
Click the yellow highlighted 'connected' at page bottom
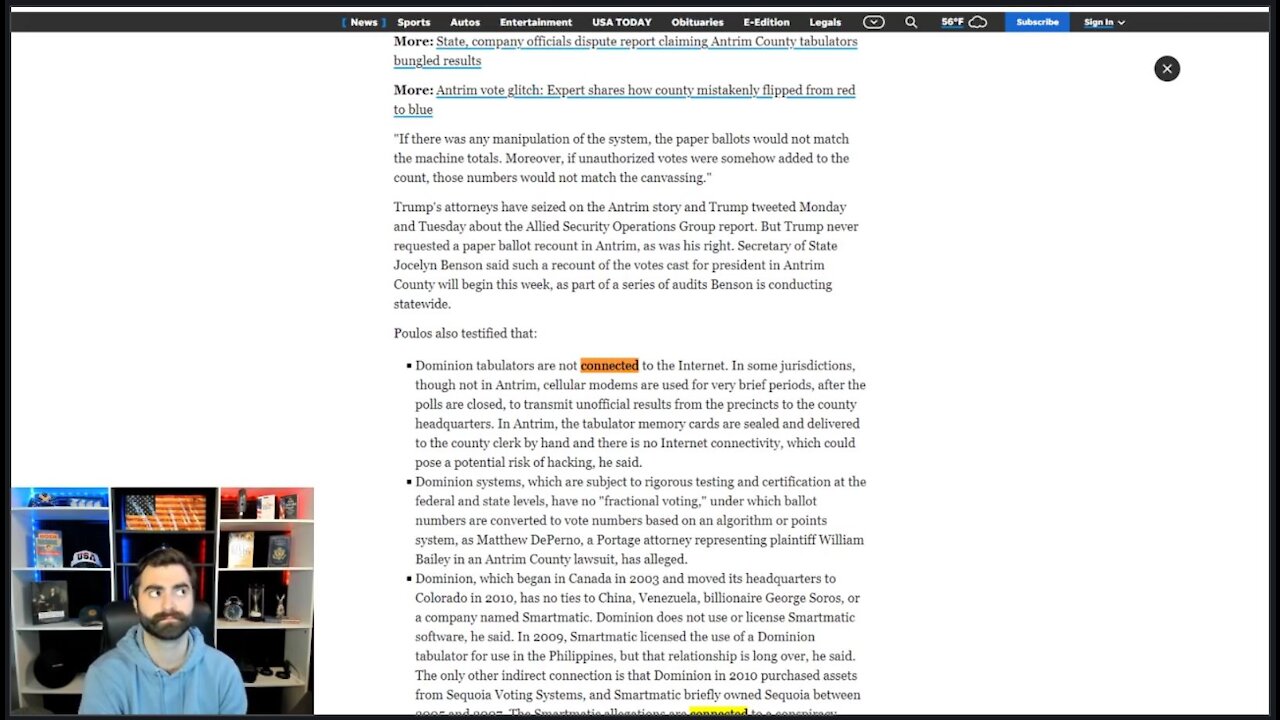[x=718, y=713]
